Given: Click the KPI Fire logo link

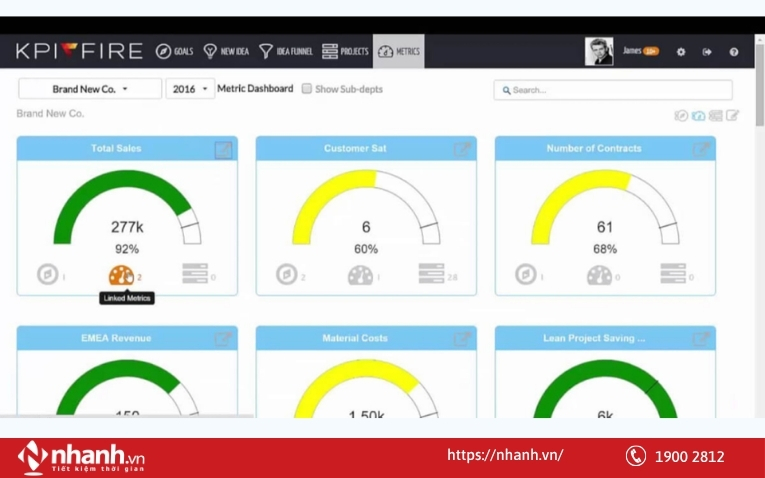Looking at the screenshot, I should (x=78, y=51).
